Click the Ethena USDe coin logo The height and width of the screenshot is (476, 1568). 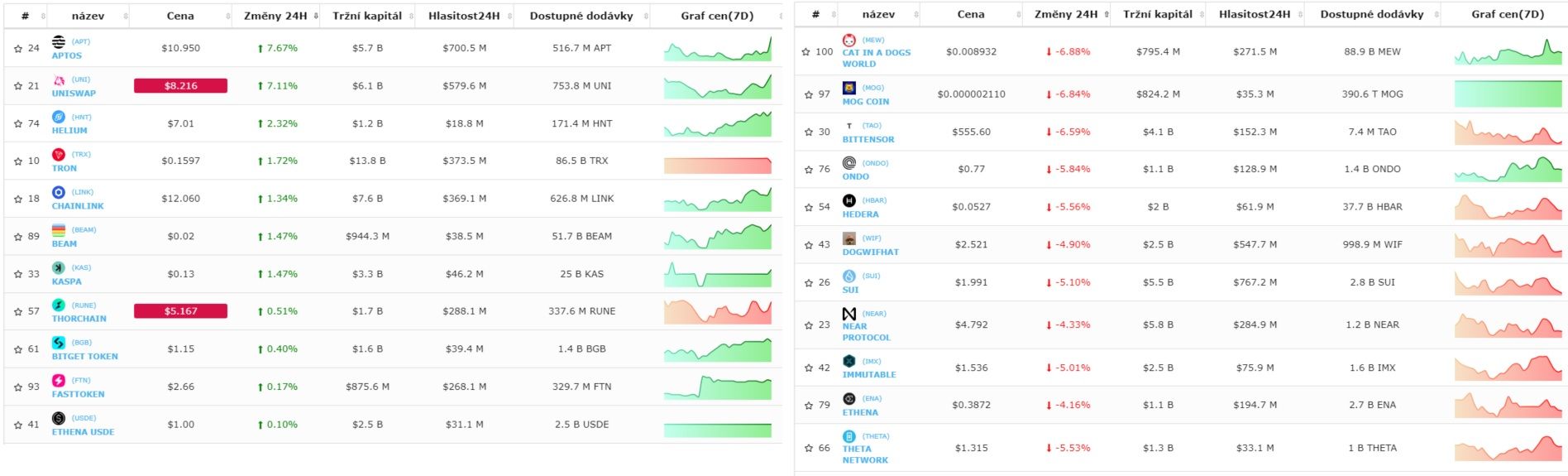point(59,418)
